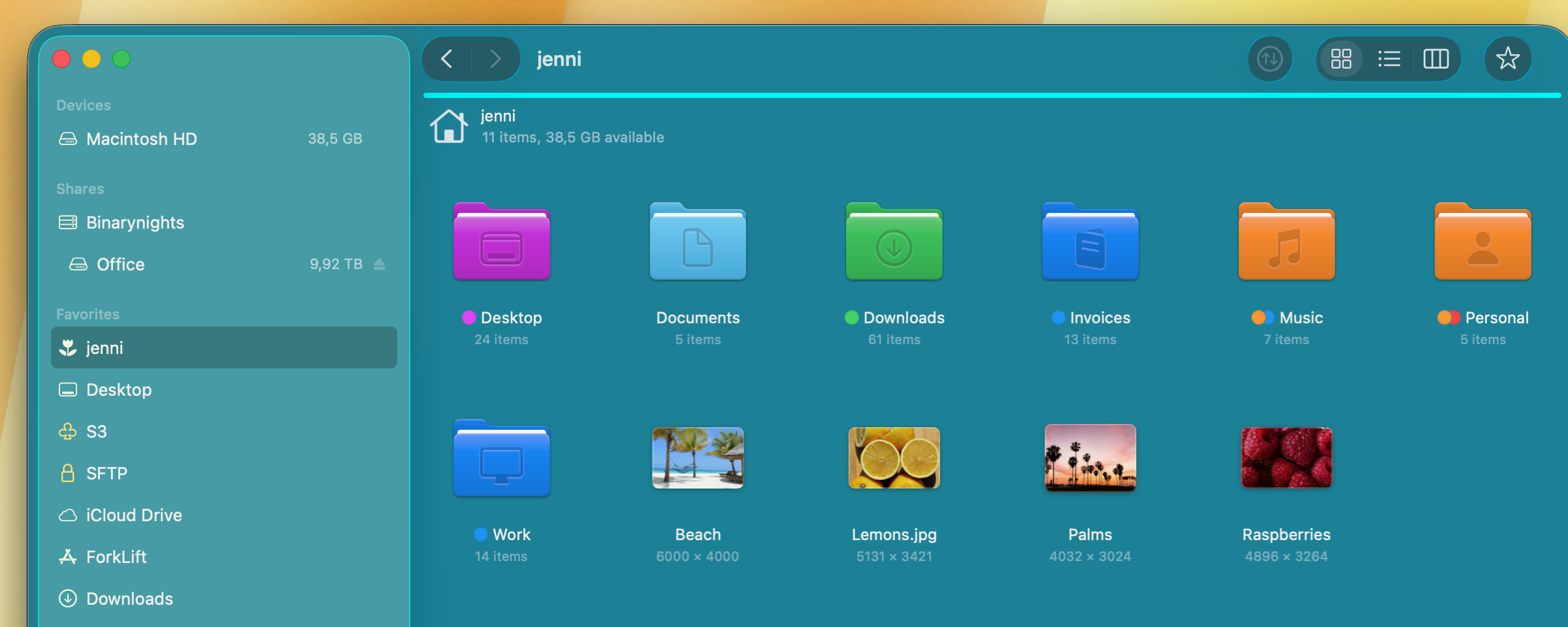Image resolution: width=1568 pixels, height=627 pixels.
Task: Go forward with the right chevron
Action: (495, 59)
